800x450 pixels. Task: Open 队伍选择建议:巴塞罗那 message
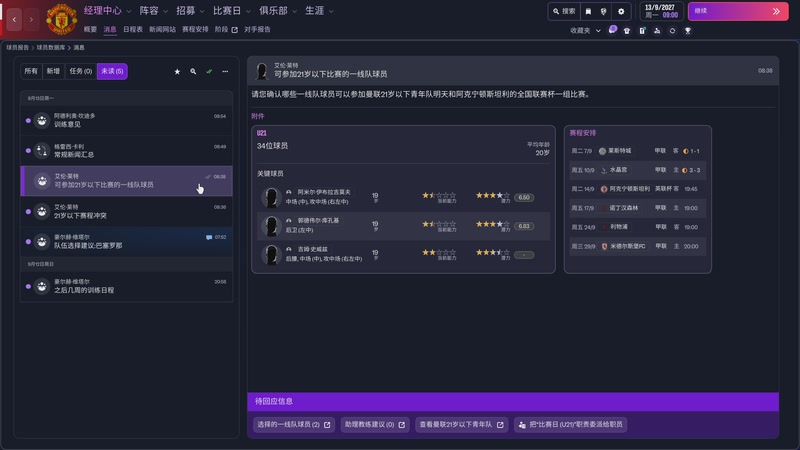pos(127,241)
